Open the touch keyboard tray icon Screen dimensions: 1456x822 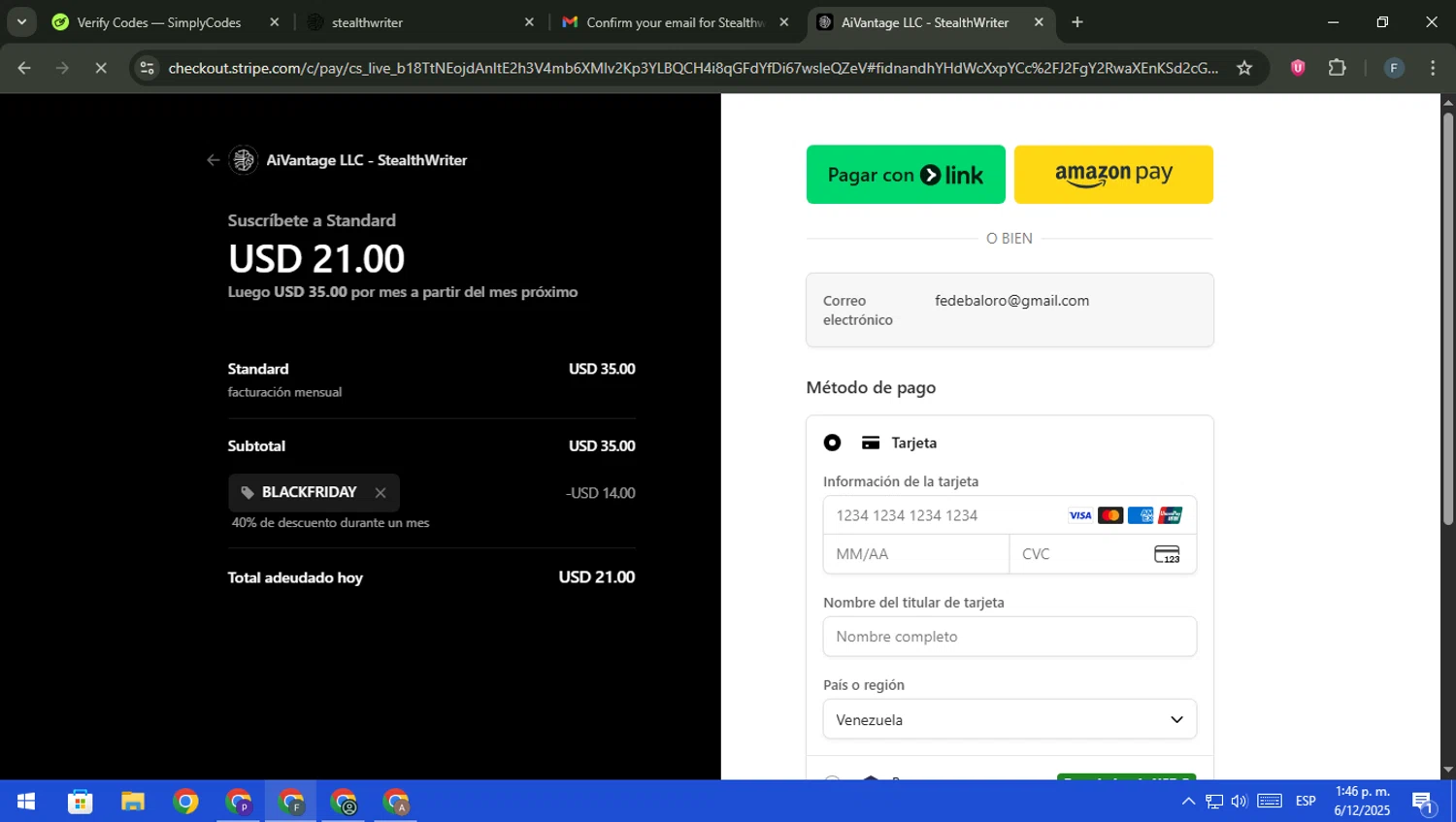click(x=1270, y=802)
